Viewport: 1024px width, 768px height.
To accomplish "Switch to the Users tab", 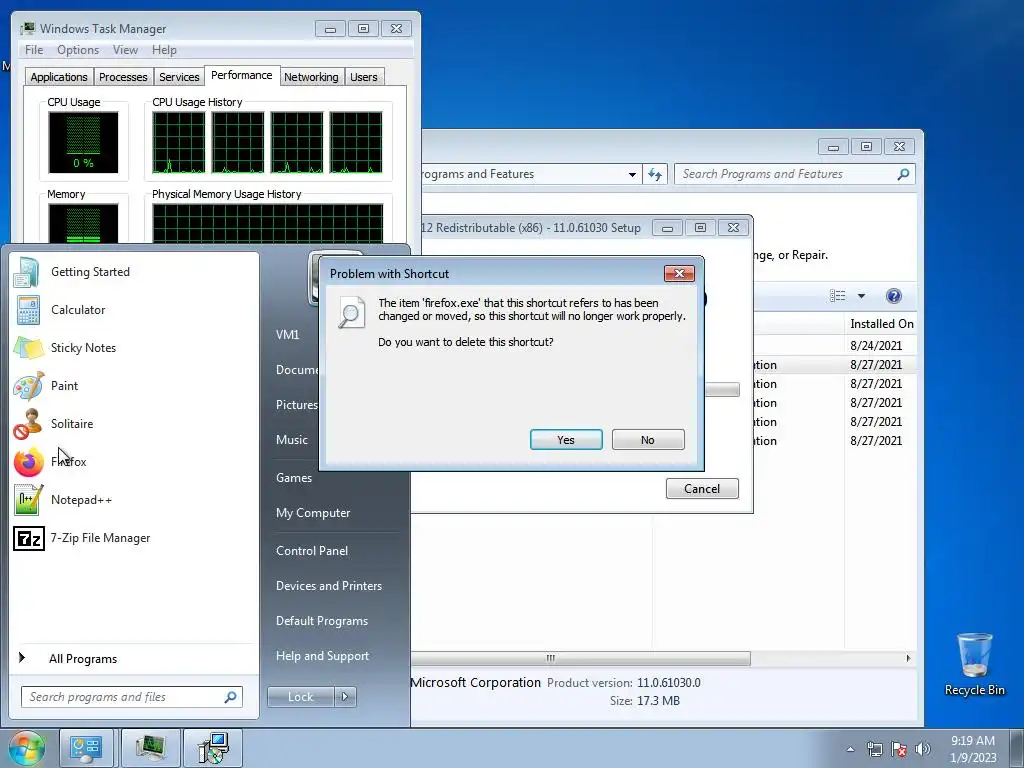I will pyautogui.click(x=363, y=76).
